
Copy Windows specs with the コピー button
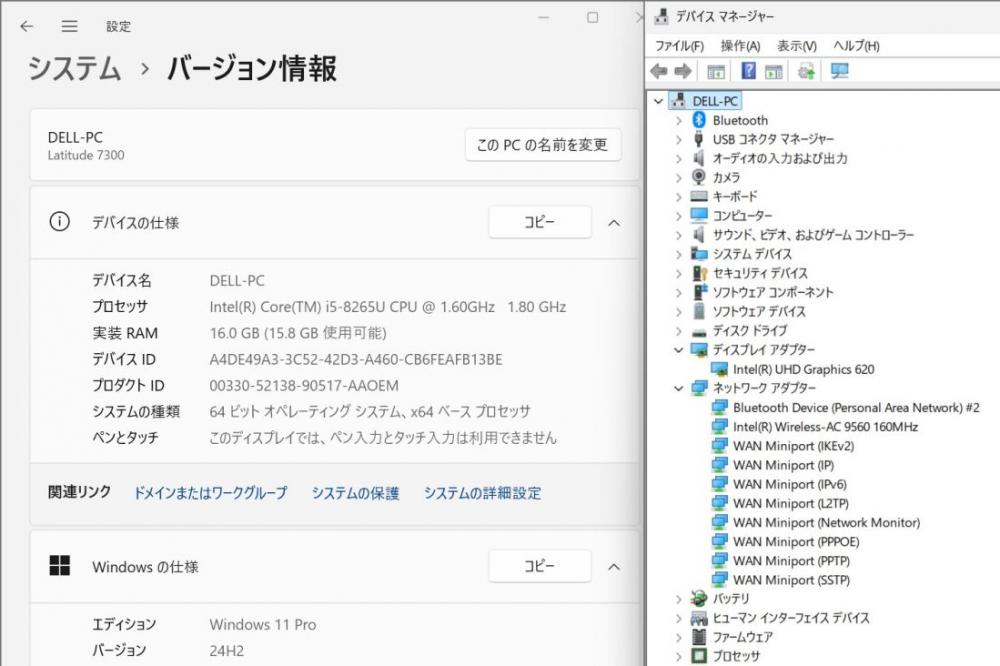[x=540, y=566]
